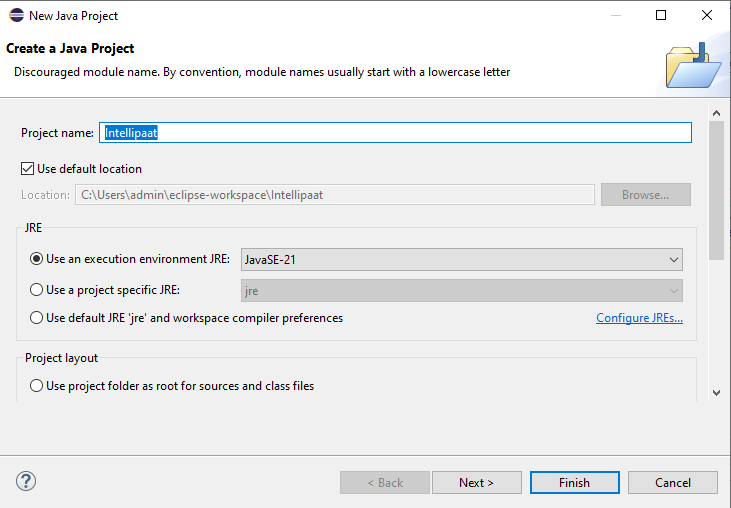Click the disabled Back button
The image size is (731, 508).
click(385, 482)
